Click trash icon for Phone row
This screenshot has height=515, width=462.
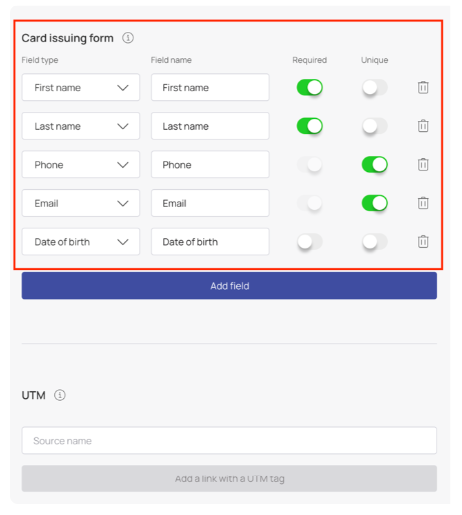[x=423, y=164]
